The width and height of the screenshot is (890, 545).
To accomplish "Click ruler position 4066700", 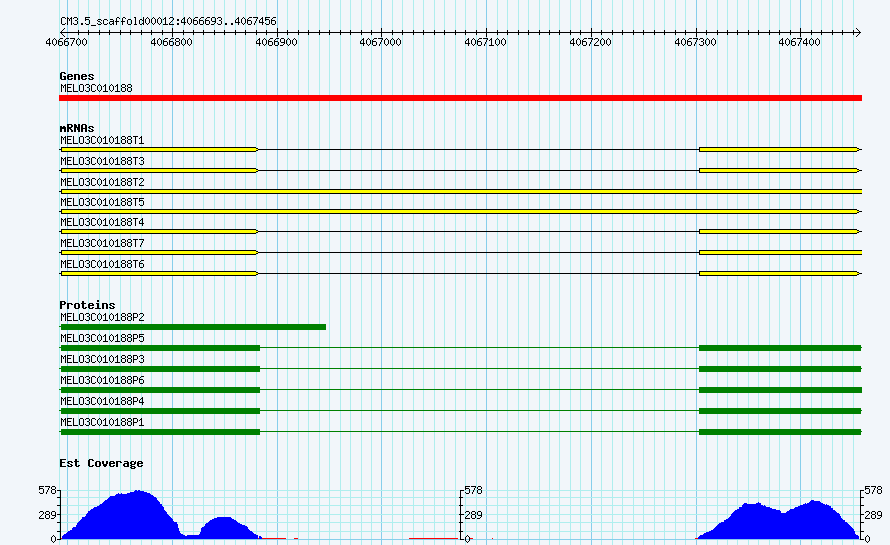I will 66,42.
